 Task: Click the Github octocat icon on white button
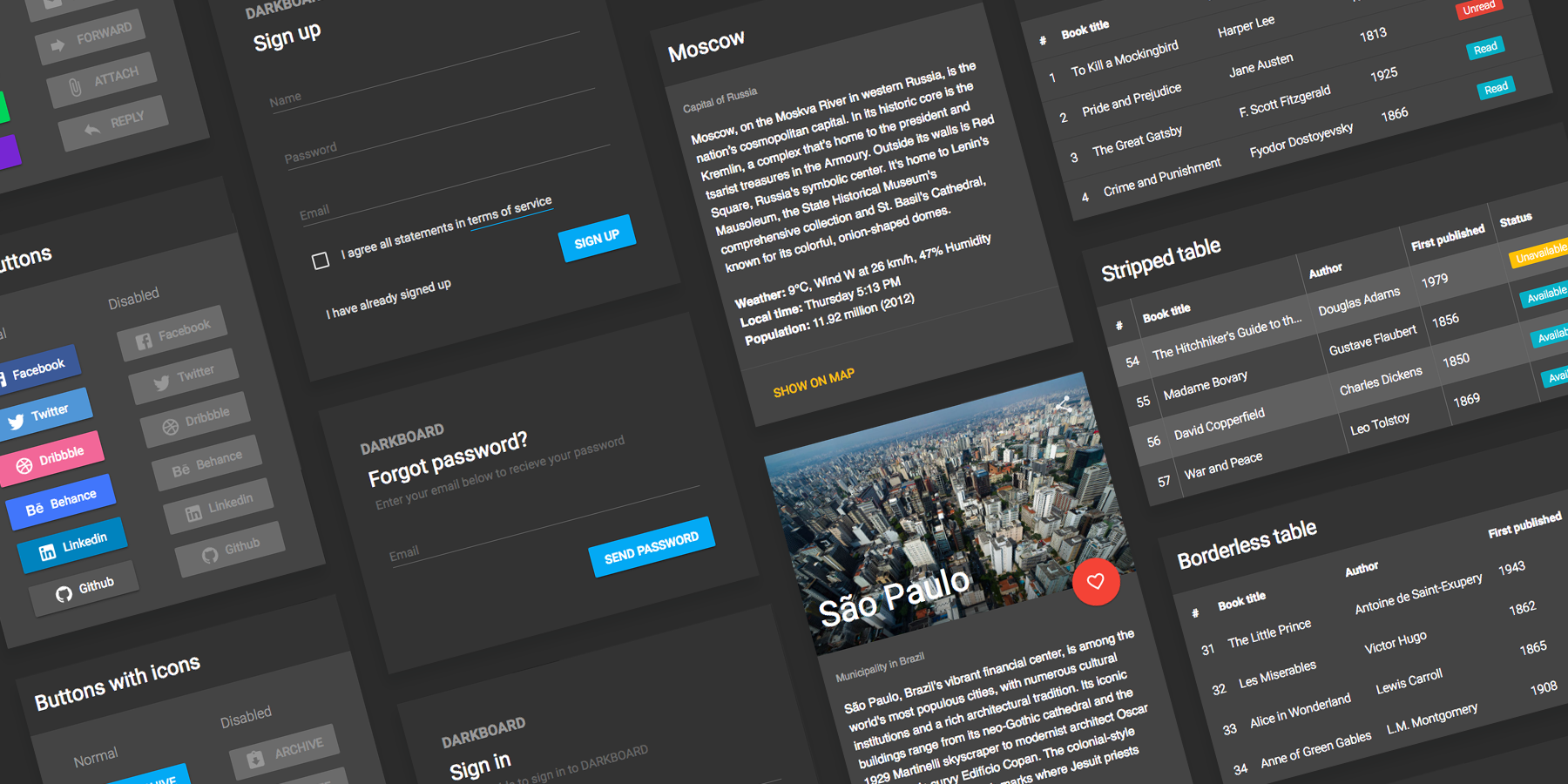click(x=64, y=594)
